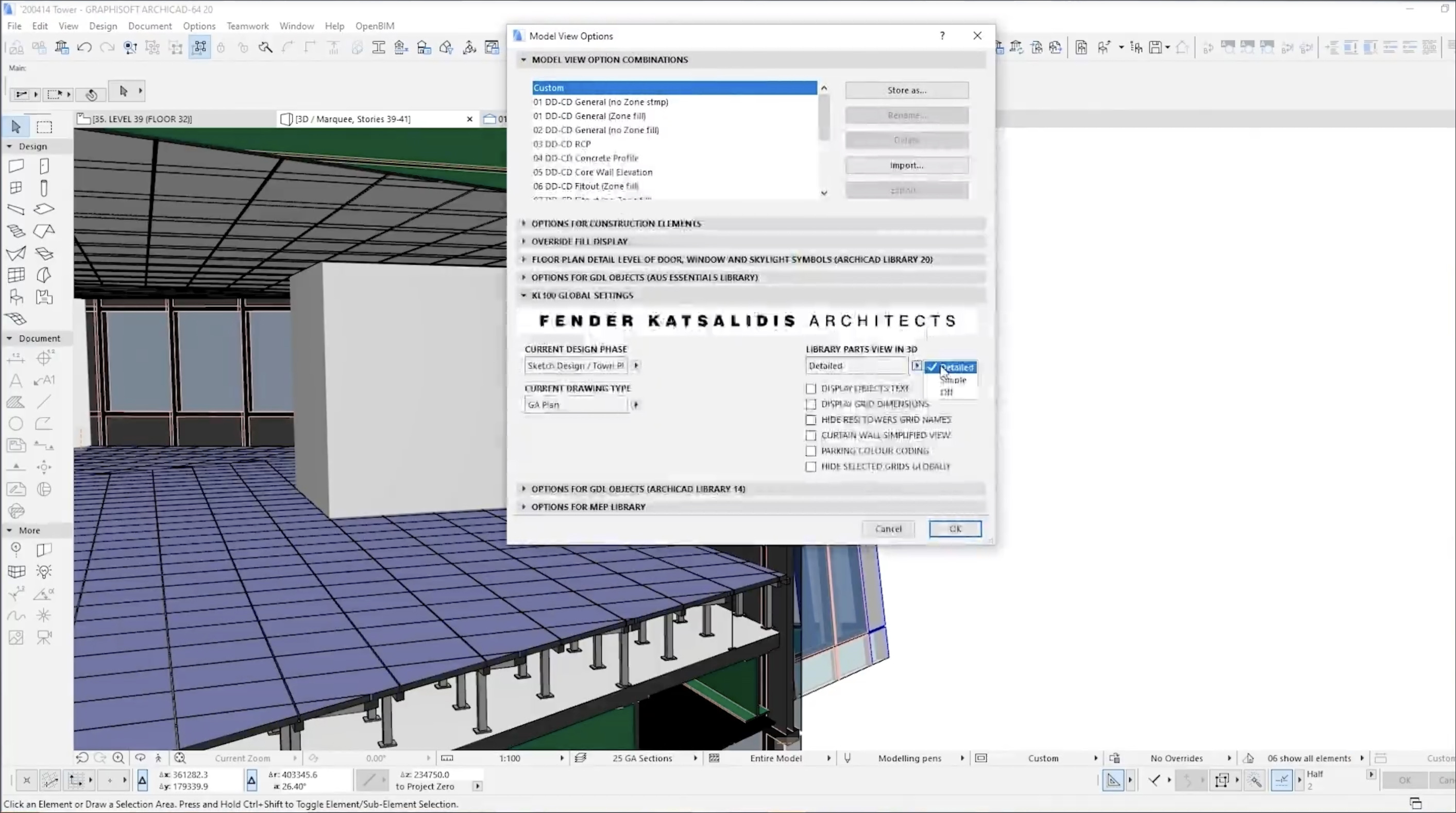Click the Redo icon in toolbar

107,47
